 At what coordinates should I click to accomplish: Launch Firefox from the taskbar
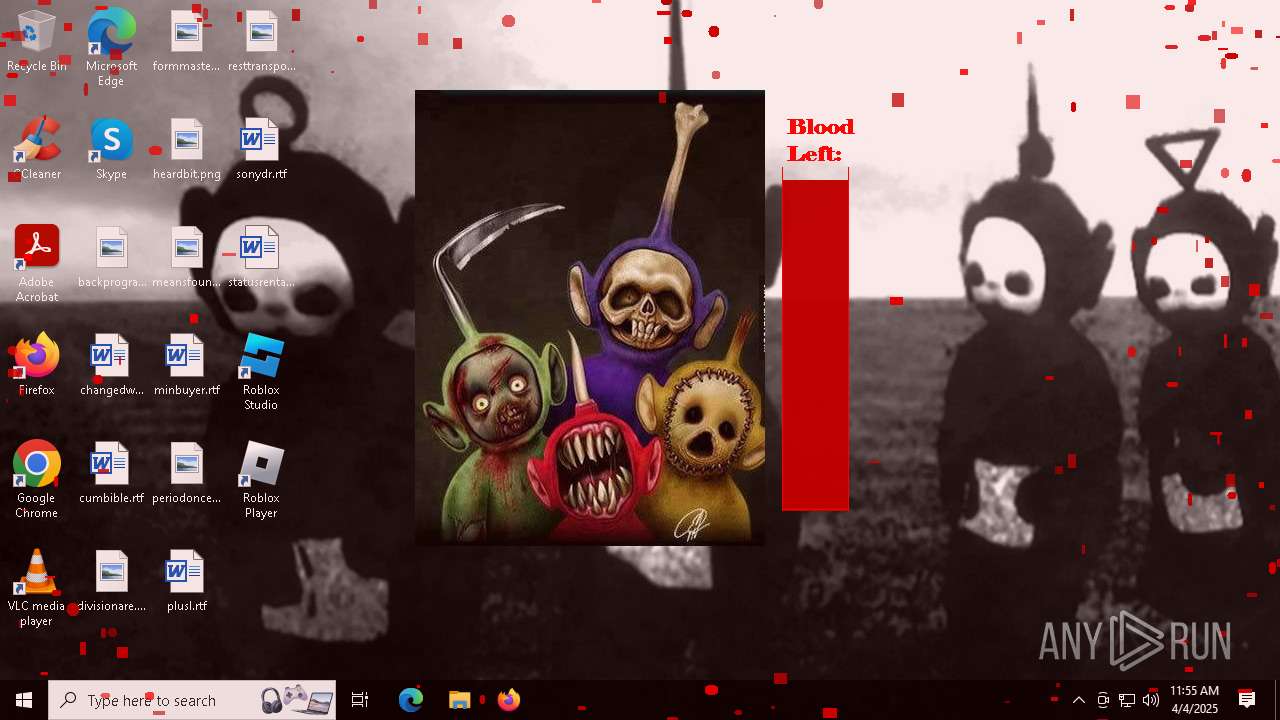(508, 700)
